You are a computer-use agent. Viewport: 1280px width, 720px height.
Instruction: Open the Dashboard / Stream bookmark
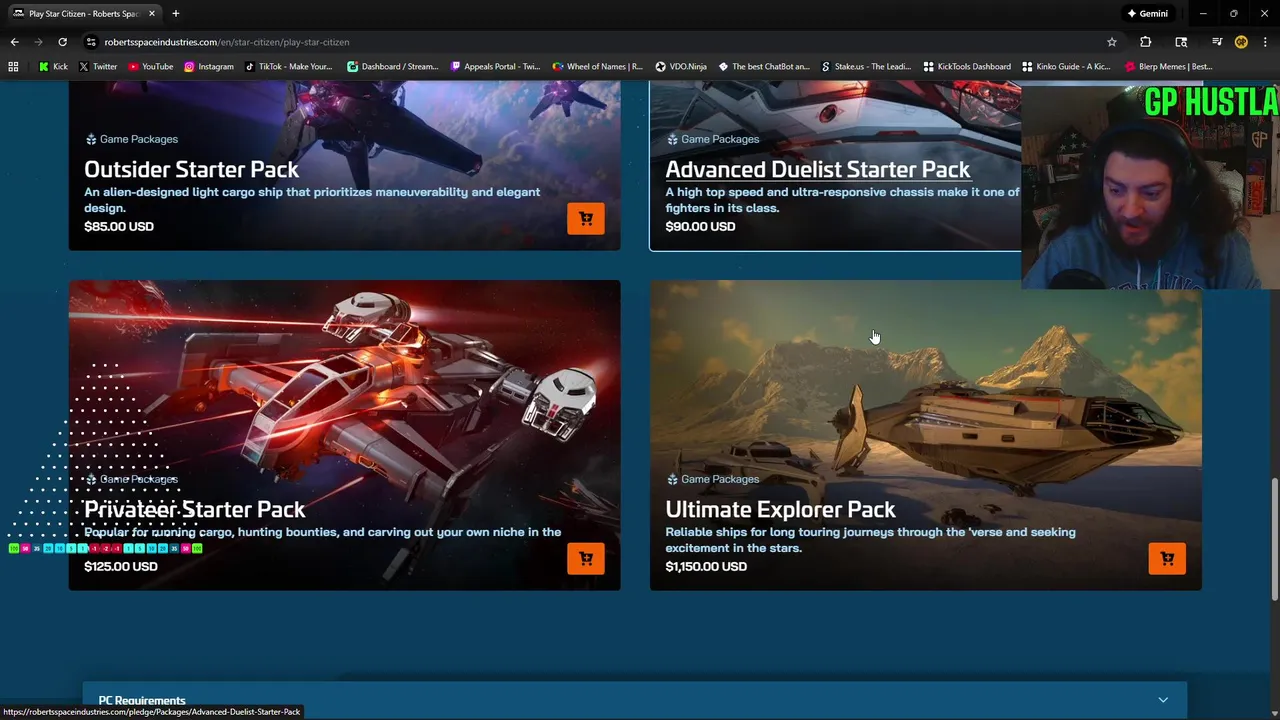pyautogui.click(x=392, y=66)
